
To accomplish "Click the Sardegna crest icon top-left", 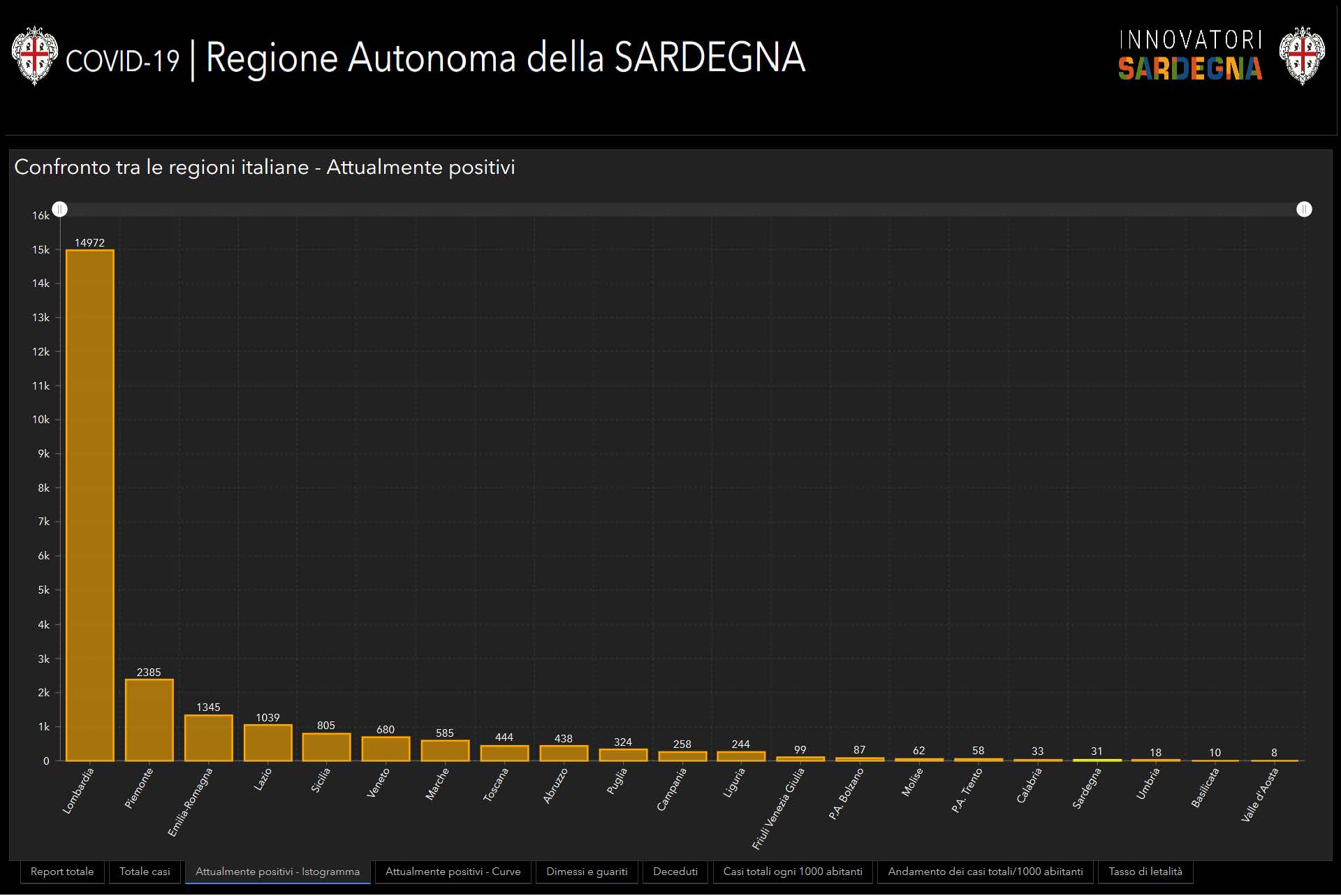I will 34,57.
